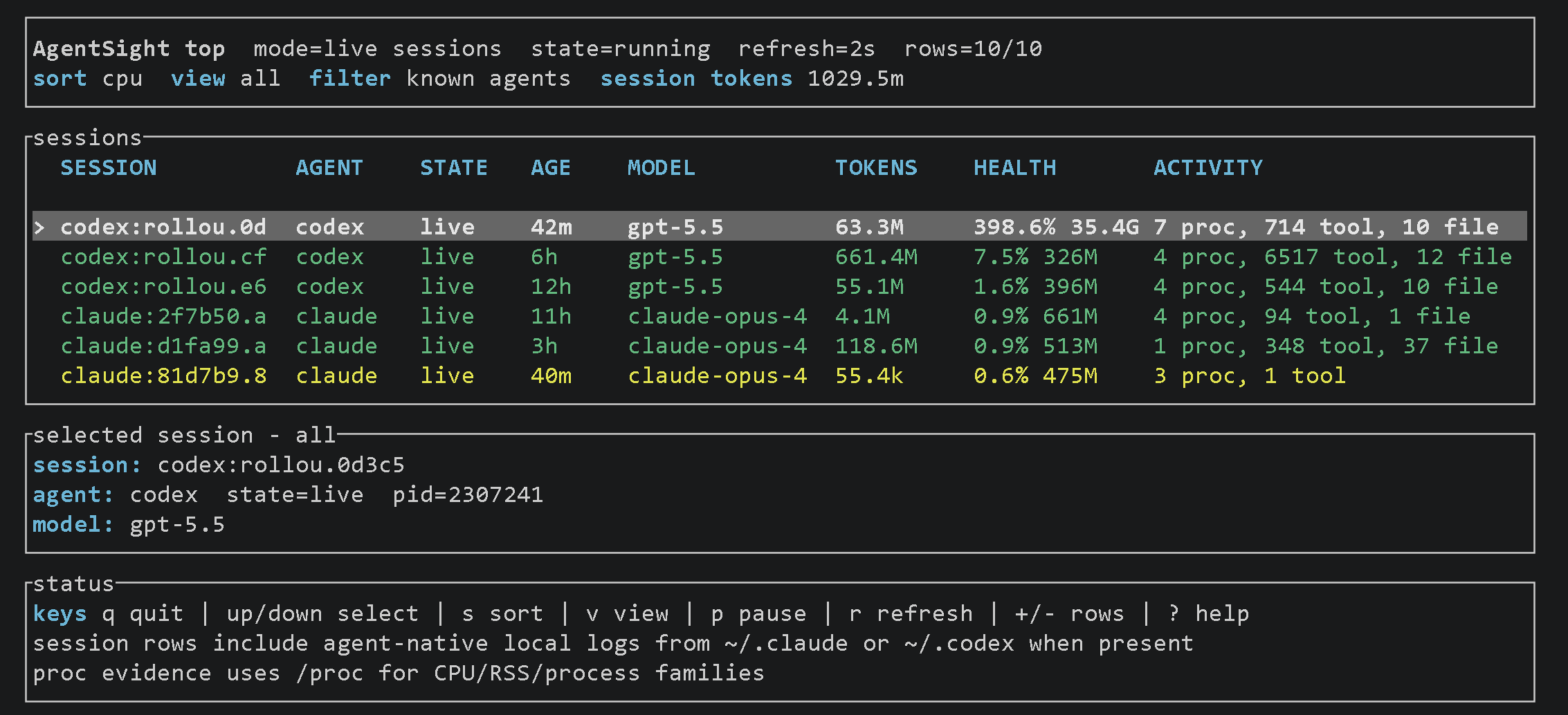
Task: Click the 'refresh=2s' value
Action: pyautogui.click(x=807, y=48)
